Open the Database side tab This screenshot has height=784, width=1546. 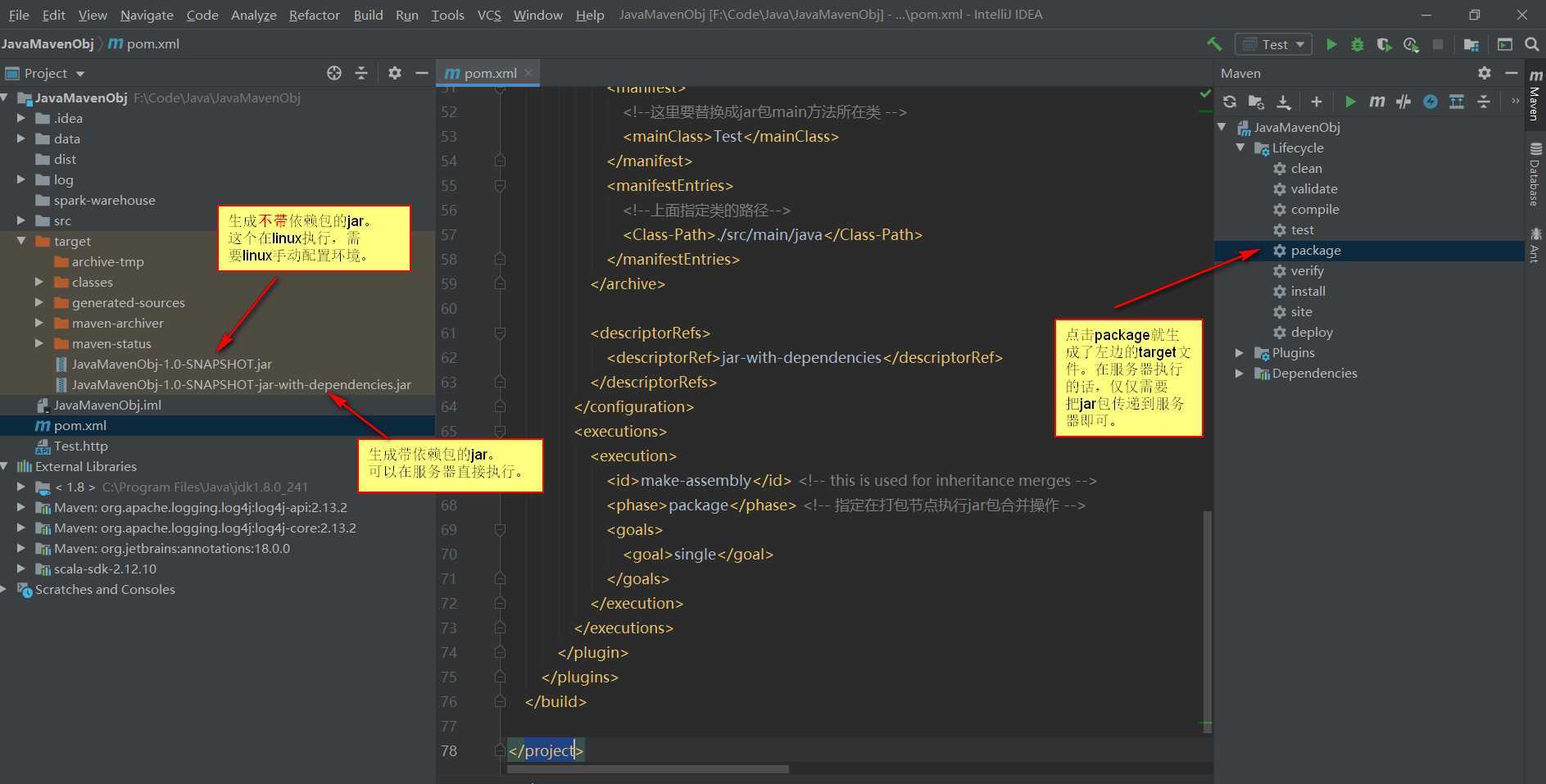pyautogui.click(x=1535, y=174)
